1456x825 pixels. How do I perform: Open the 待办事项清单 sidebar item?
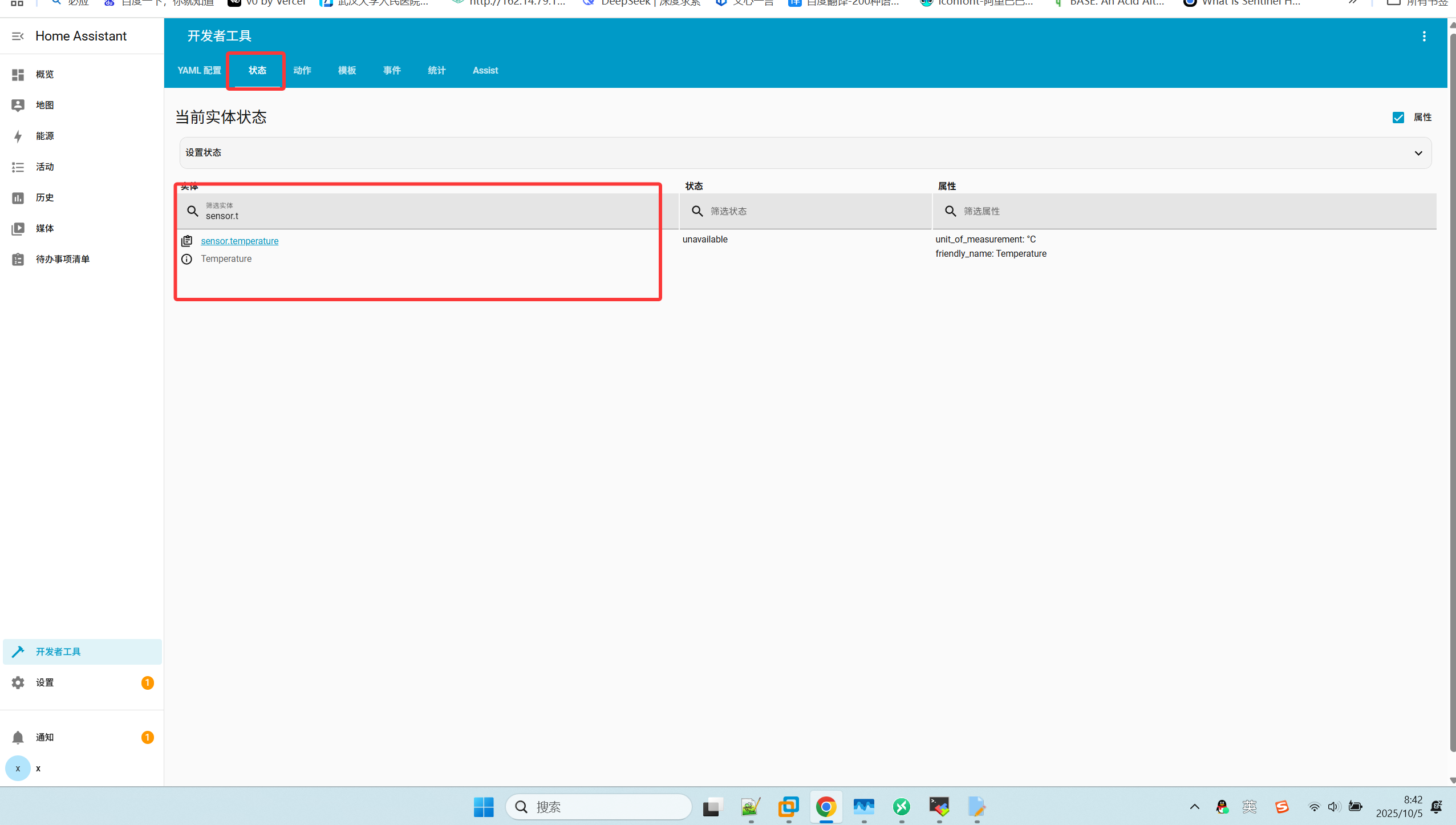click(63, 260)
